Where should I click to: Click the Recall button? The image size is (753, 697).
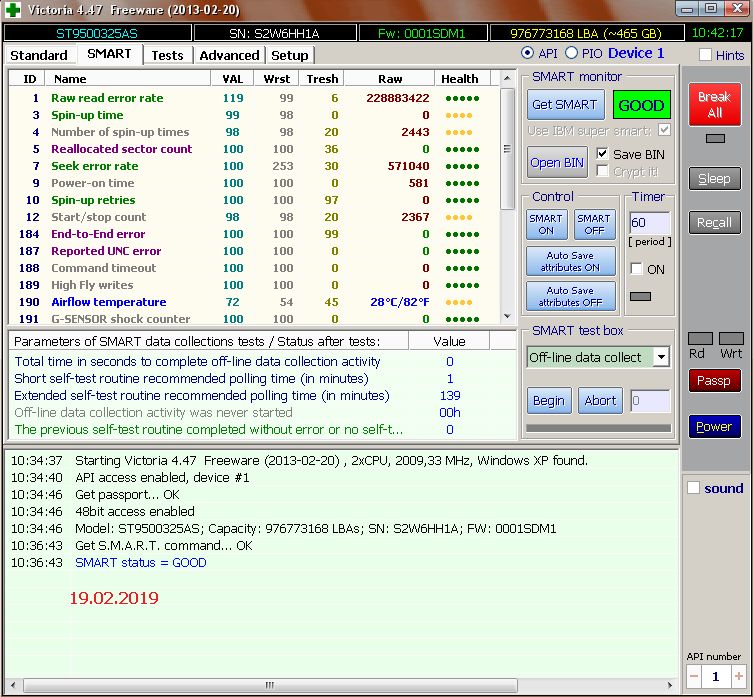coord(715,222)
